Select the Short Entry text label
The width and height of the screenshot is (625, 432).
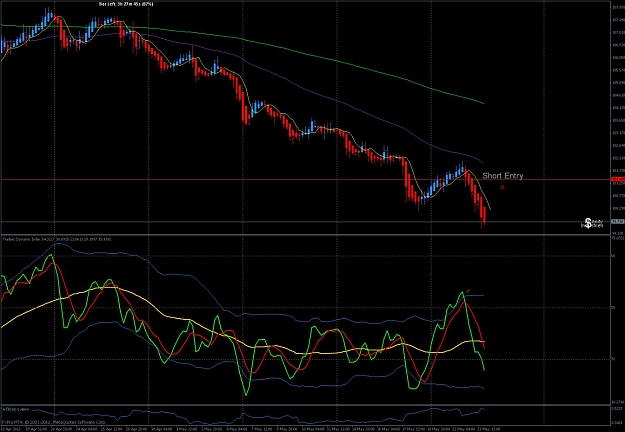[x=503, y=176]
